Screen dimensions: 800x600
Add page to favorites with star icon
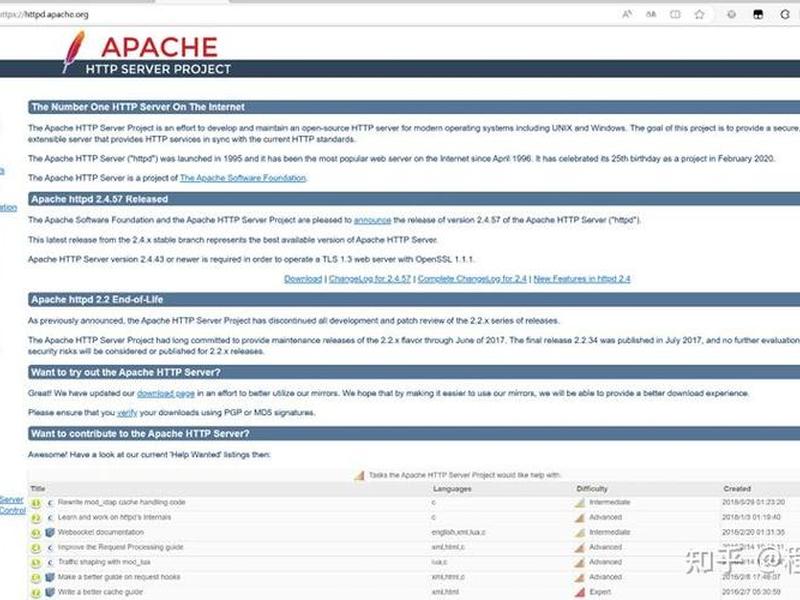pyautogui.click(x=699, y=14)
